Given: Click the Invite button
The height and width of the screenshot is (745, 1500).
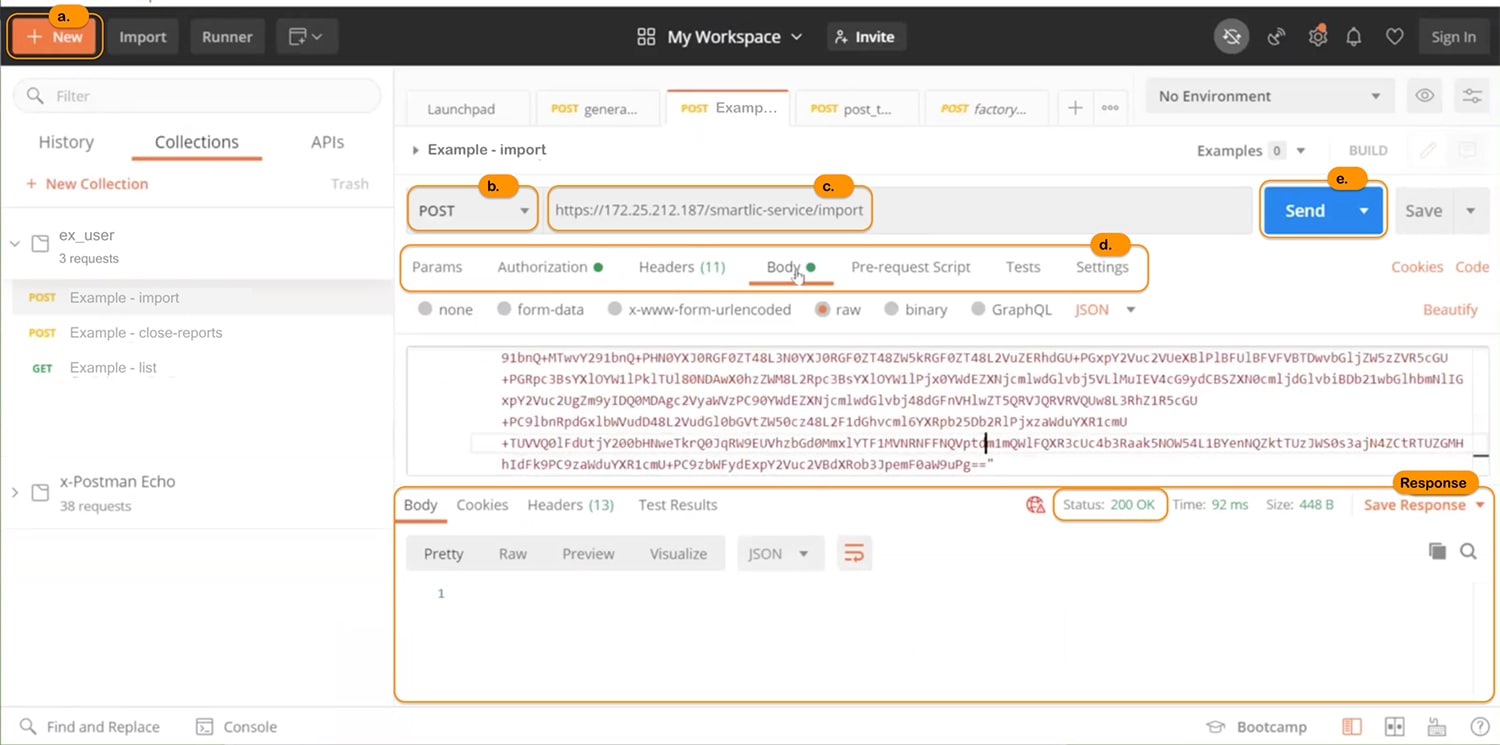Looking at the screenshot, I should tap(866, 37).
